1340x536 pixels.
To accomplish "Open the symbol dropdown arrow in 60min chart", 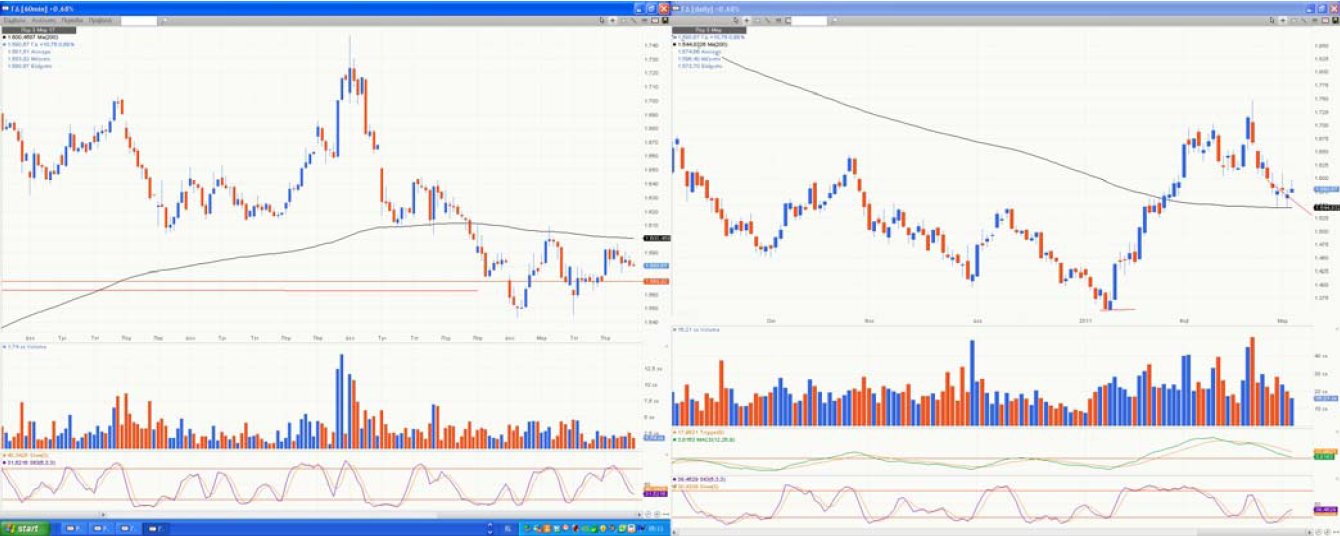I will (164, 20).
